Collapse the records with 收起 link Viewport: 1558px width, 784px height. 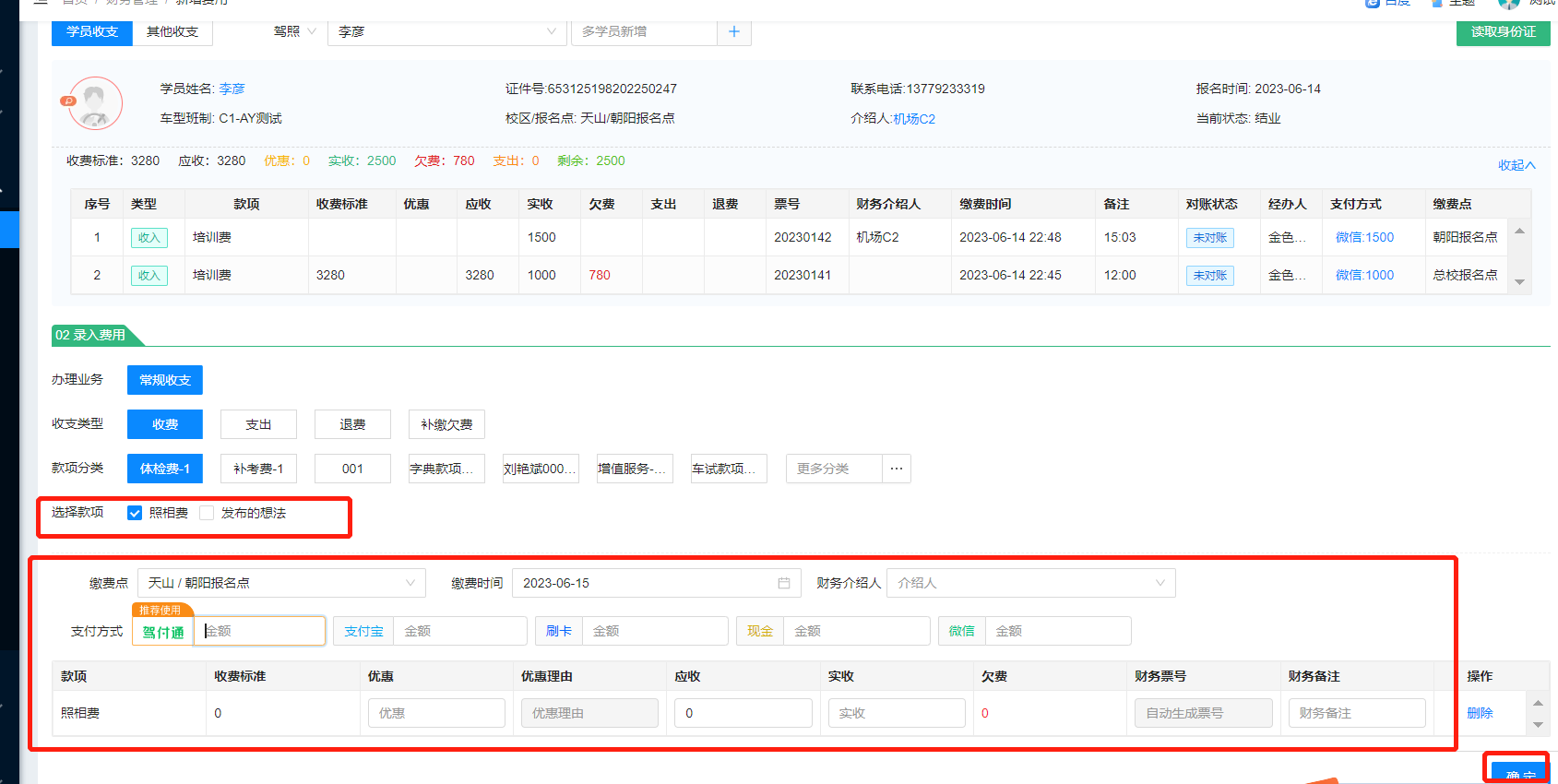tap(1516, 165)
